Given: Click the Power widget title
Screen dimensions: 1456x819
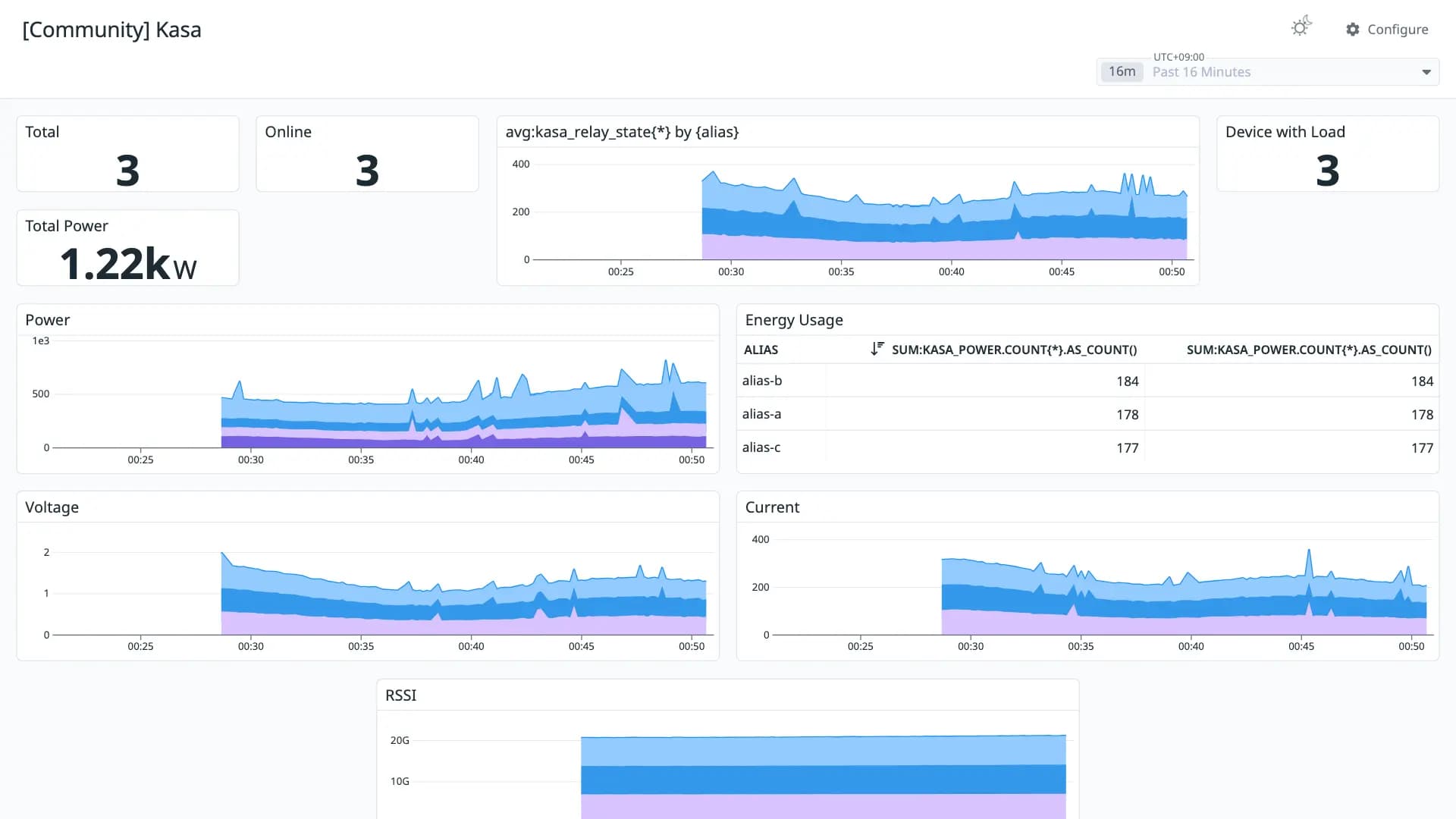Looking at the screenshot, I should click(x=47, y=320).
